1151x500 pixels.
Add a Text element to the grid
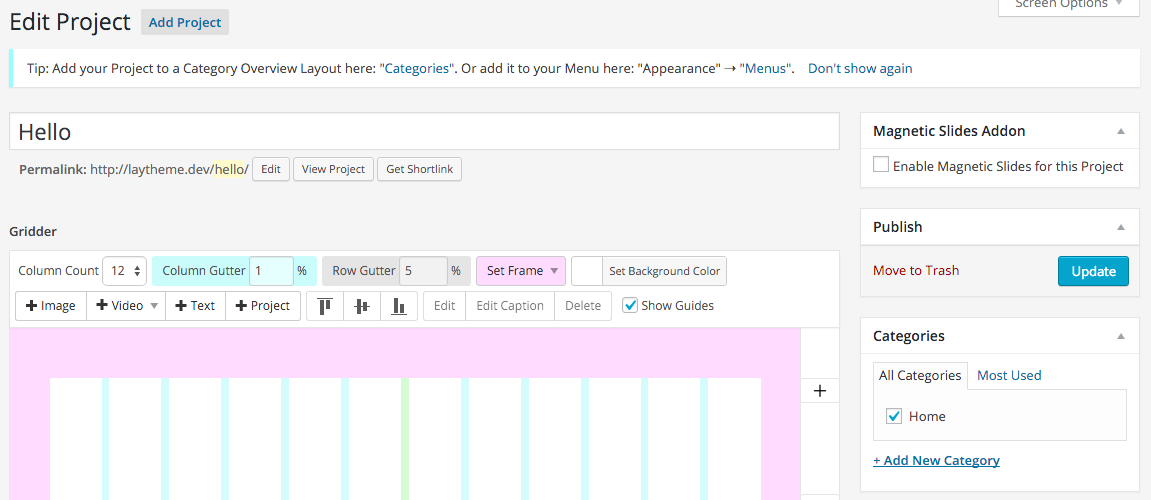(195, 306)
